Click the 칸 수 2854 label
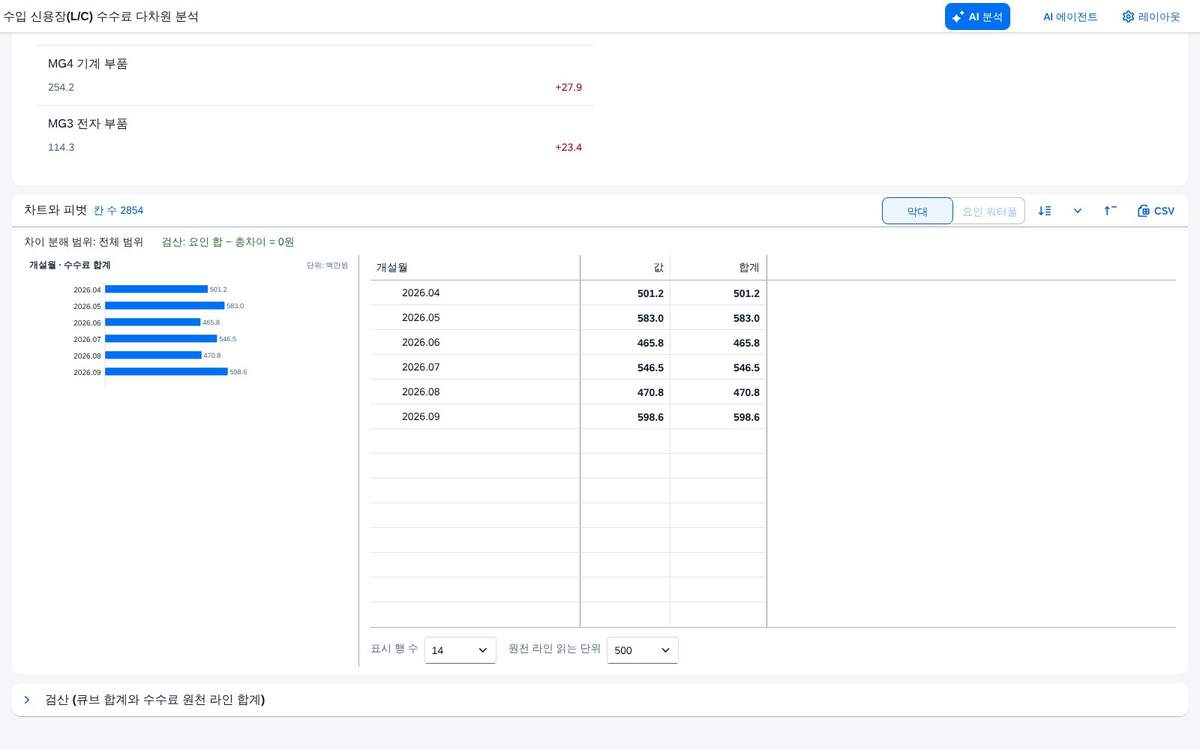Image resolution: width=1200 pixels, height=750 pixels. [x=118, y=211]
